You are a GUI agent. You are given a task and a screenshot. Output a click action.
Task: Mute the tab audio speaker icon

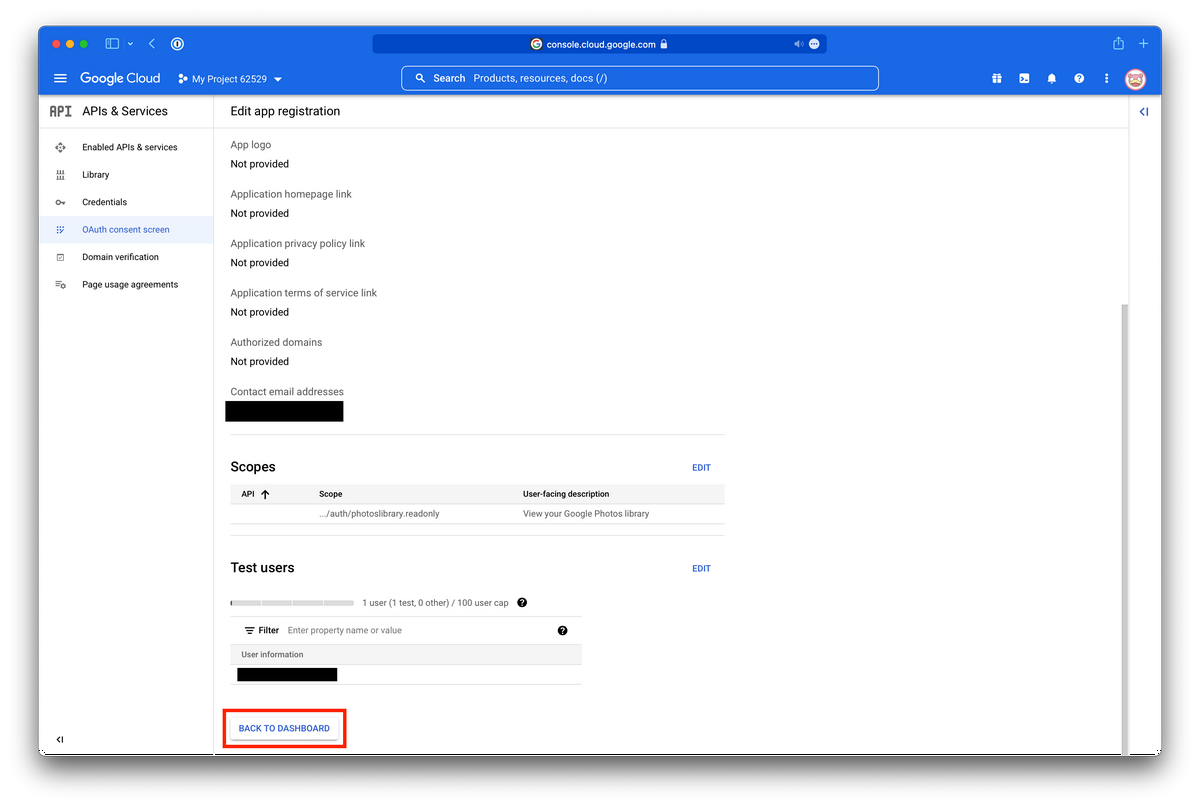(x=799, y=44)
